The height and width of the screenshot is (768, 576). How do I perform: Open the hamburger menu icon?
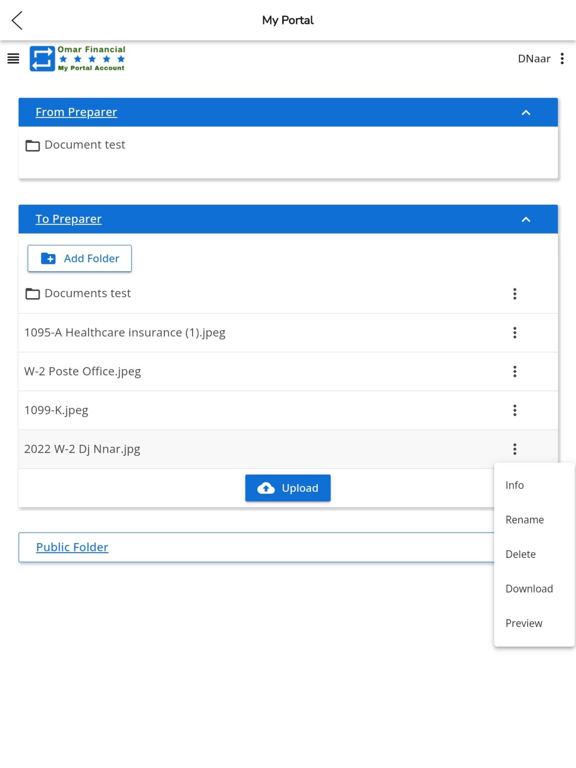(13, 59)
